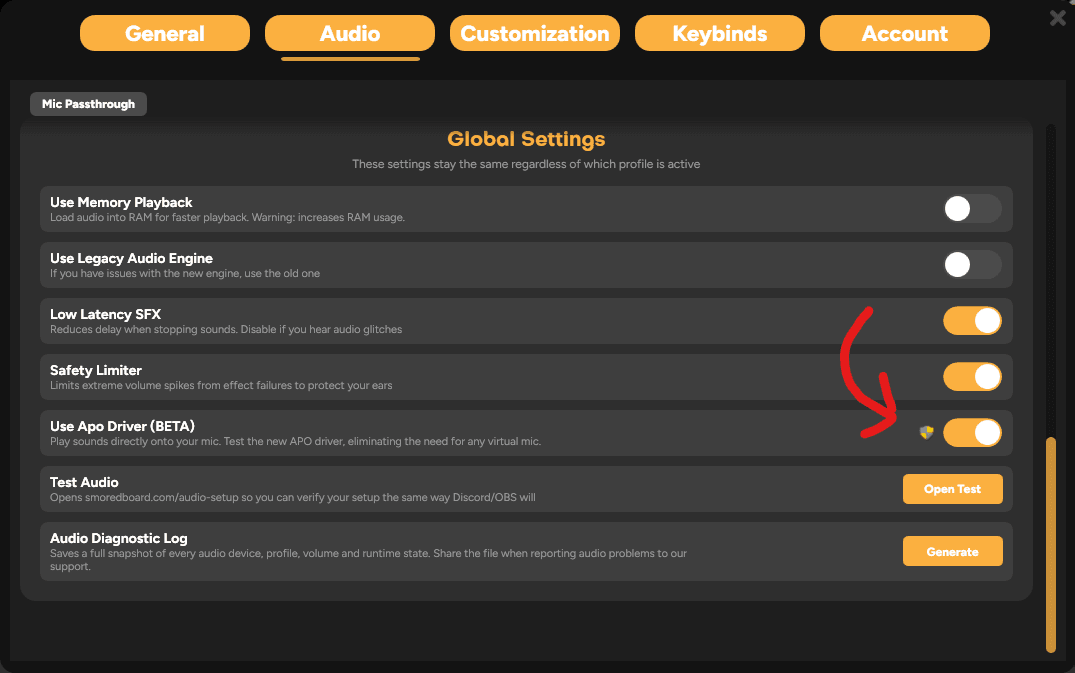Click the Open Test button
This screenshot has height=673, width=1075.
952,489
